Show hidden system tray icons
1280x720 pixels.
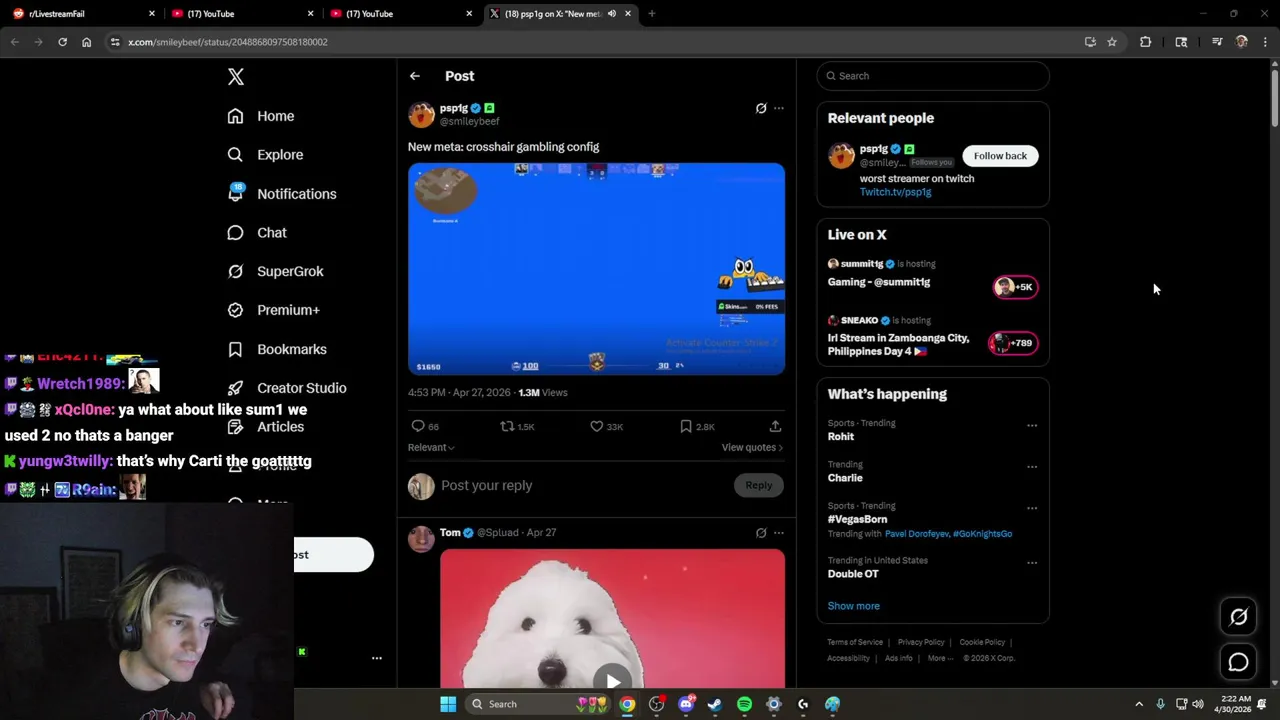point(1139,704)
